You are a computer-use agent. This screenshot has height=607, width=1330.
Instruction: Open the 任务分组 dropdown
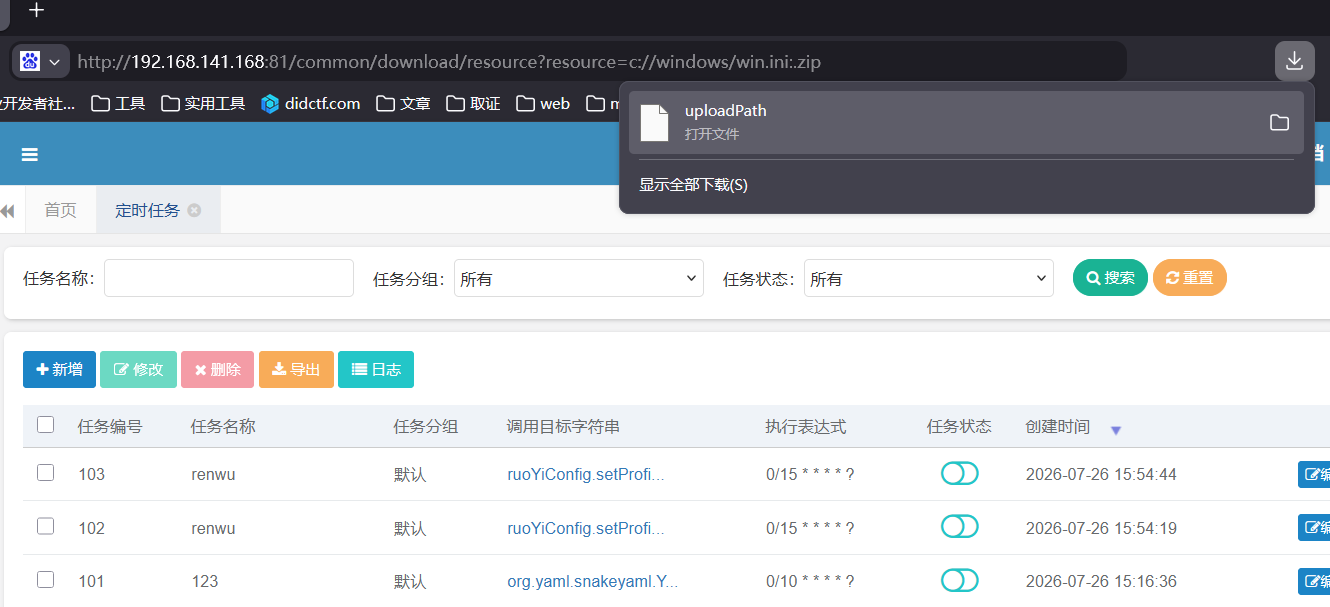click(x=579, y=278)
